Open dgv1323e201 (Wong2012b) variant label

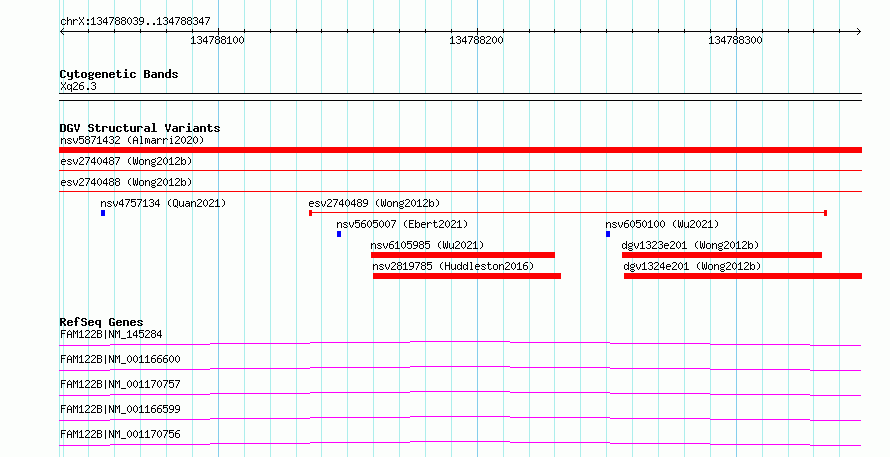pos(690,245)
